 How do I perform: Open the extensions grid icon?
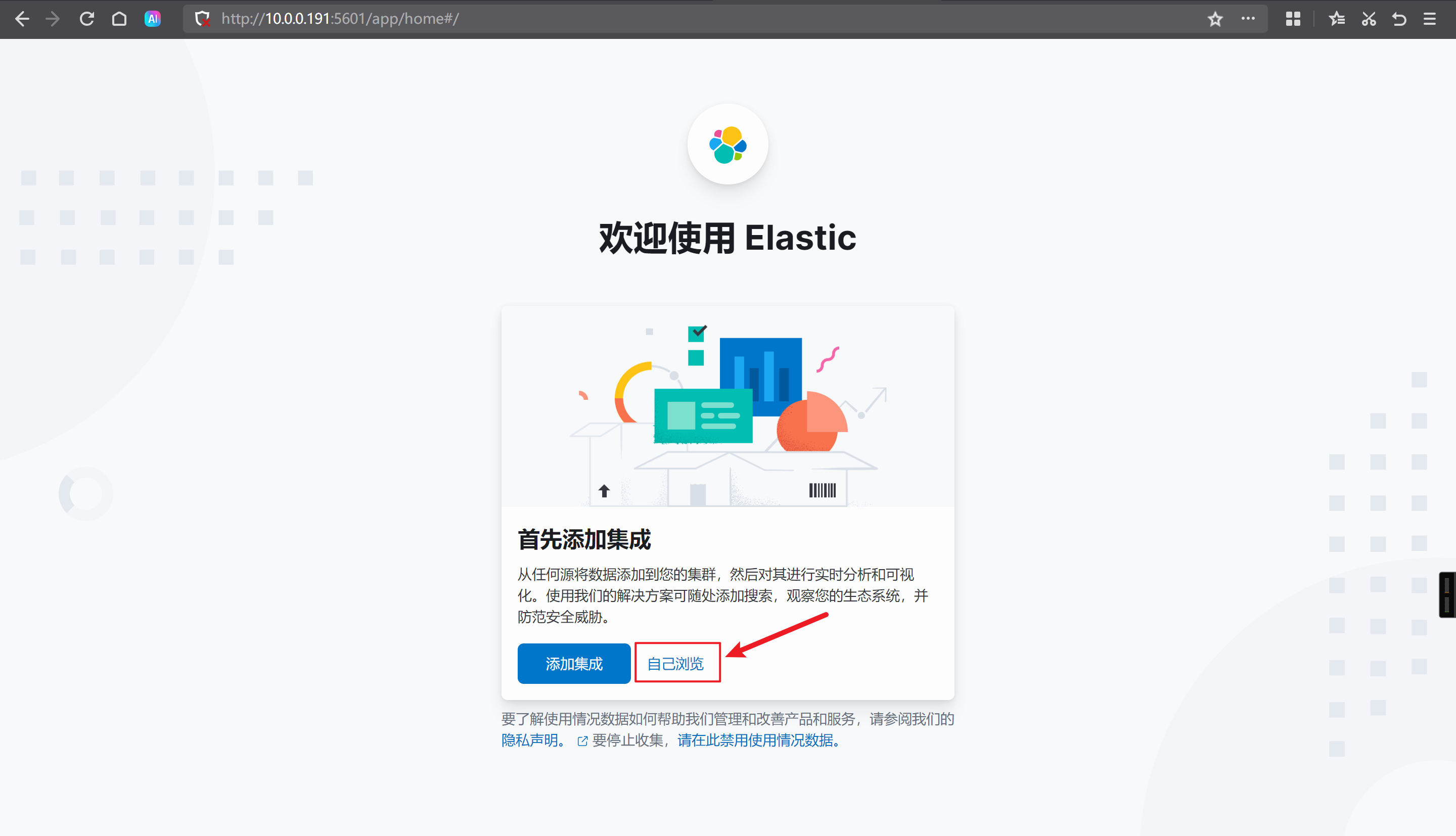(1292, 19)
